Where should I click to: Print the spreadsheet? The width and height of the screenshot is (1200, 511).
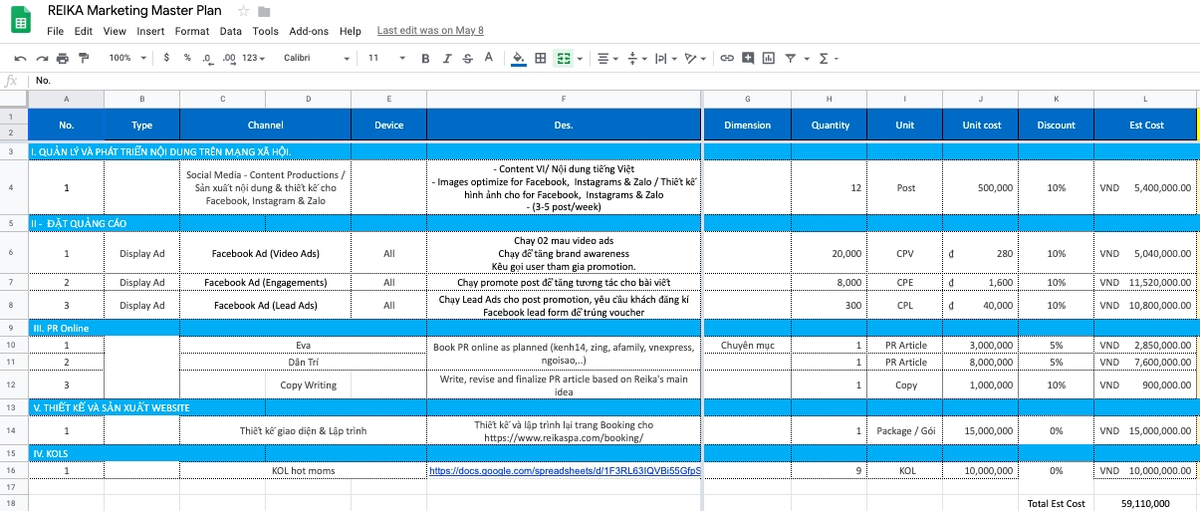pyautogui.click(x=63, y=58)
